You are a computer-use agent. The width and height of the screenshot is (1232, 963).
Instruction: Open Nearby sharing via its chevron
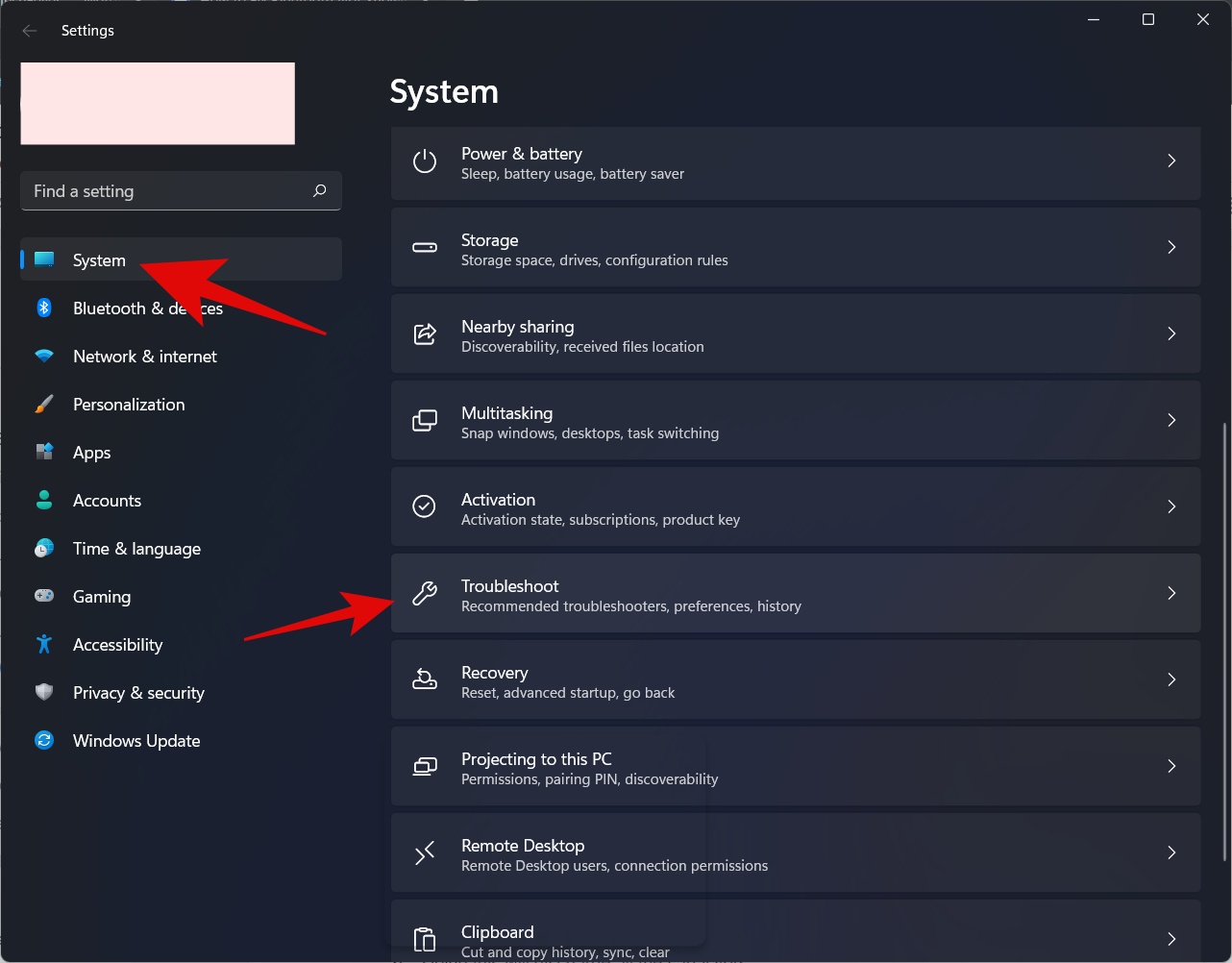pos(1171,333)
